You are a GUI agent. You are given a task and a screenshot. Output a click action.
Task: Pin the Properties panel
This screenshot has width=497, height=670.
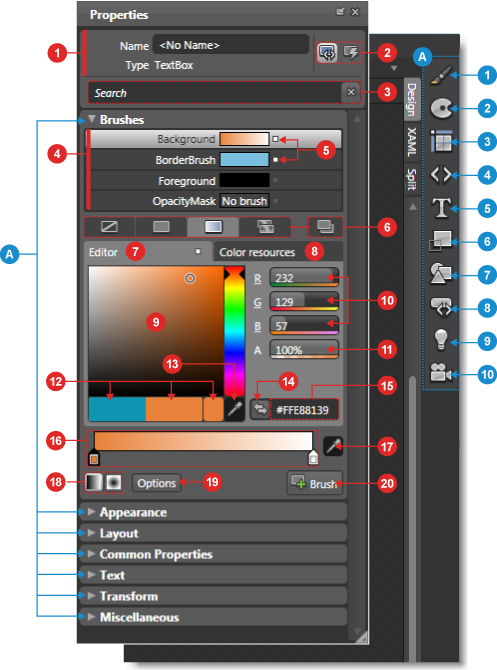point(340,12)
